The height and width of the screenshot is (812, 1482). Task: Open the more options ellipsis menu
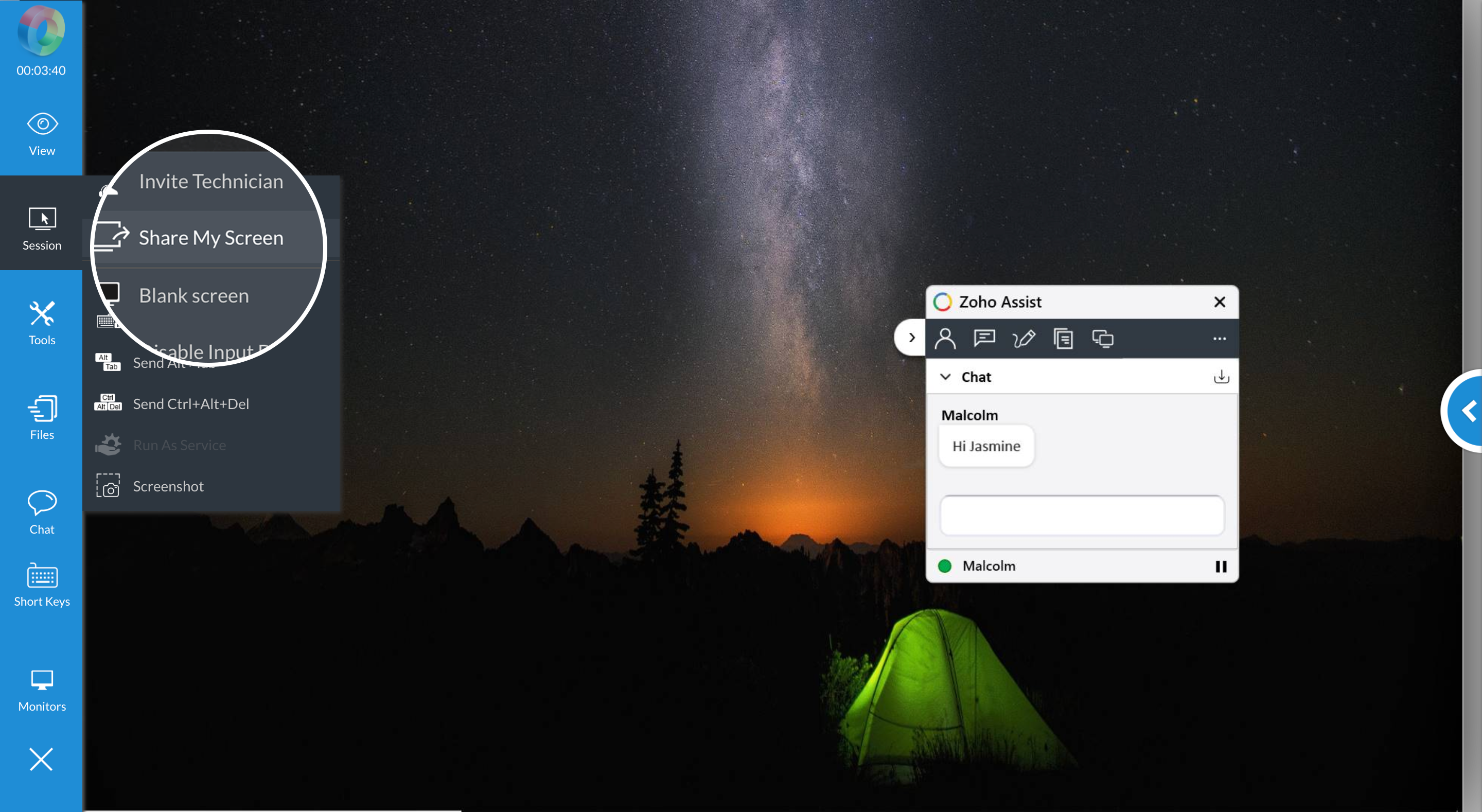point(1220,339)
